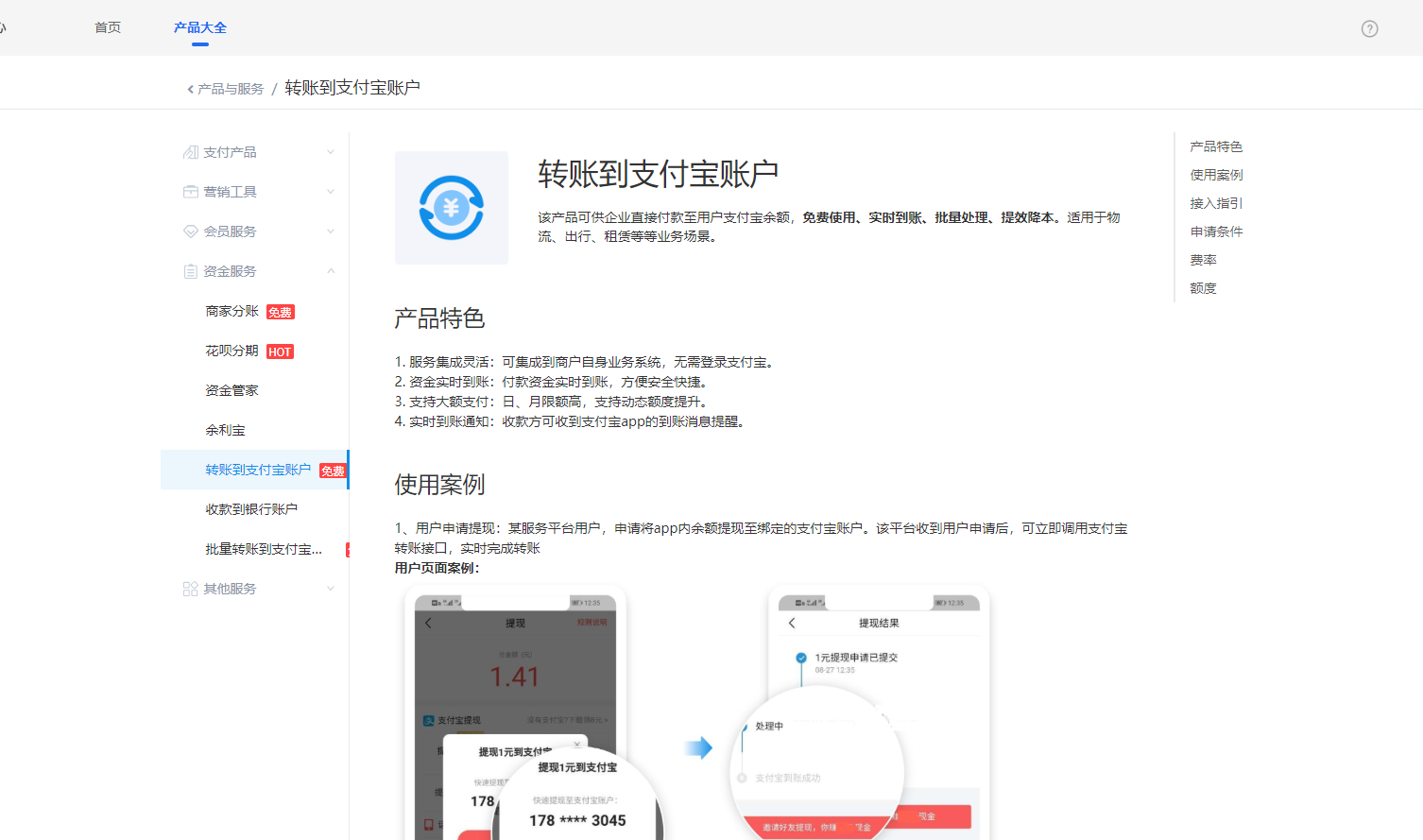This screenshot has width=1423, height=840.
Task: Click the 提现 phone screenshot thumbnail
Action: click(x=515, y=714)
